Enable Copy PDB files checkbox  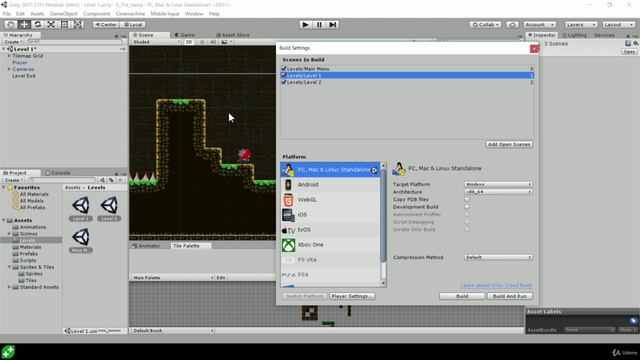click(x=467, y=199)
